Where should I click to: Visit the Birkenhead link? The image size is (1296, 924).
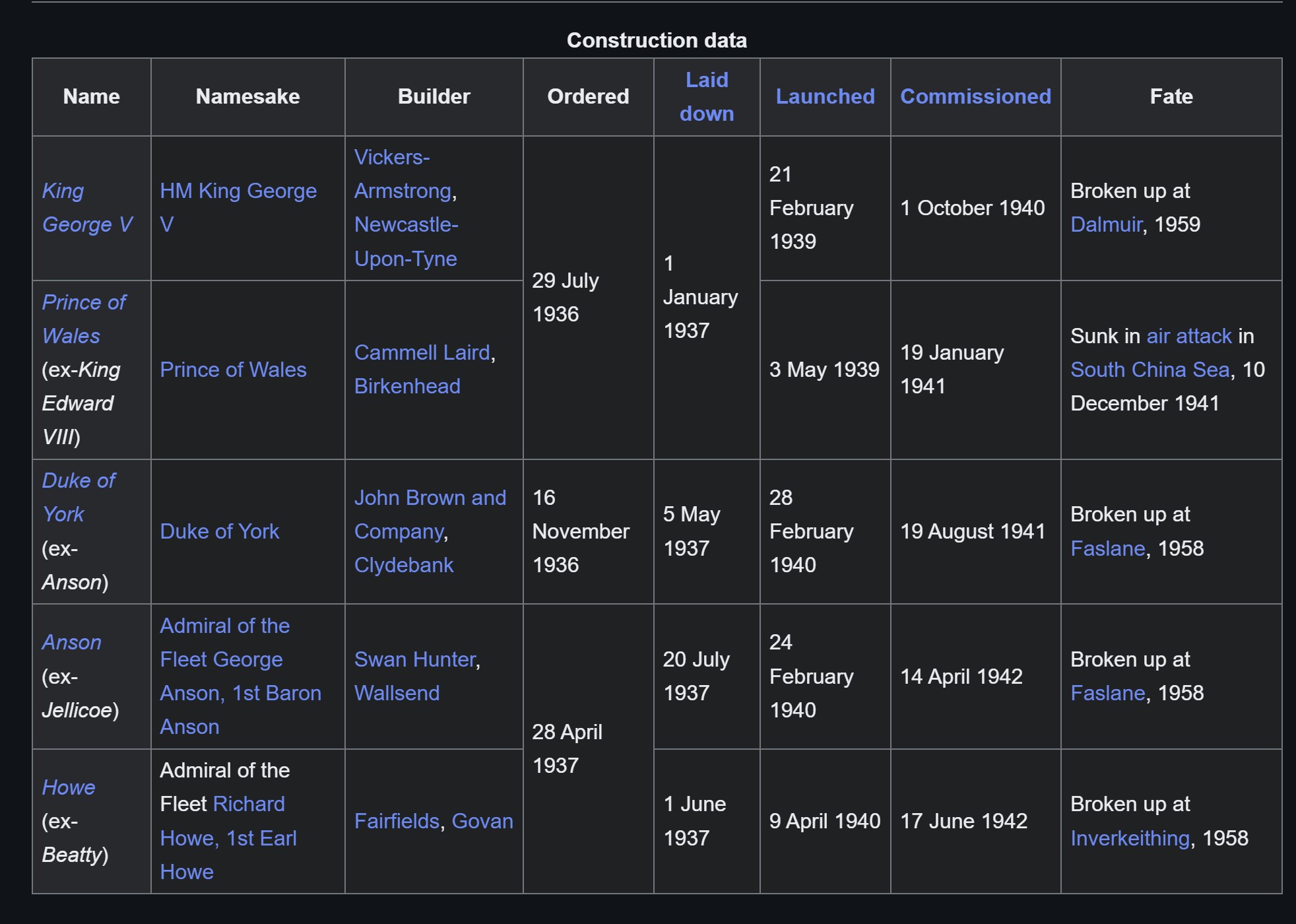[407, 387]
